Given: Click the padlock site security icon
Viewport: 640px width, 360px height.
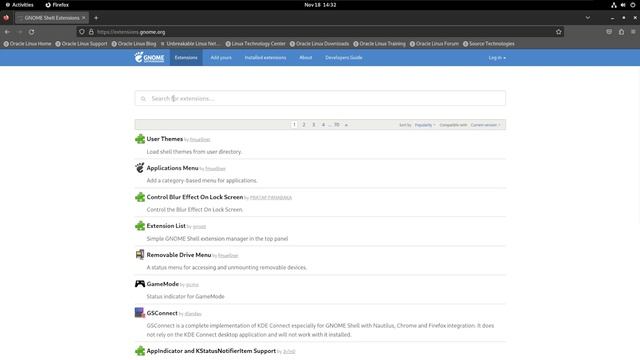Looking at the screenshot, I should pyautogui.click(x=91, y=32).
